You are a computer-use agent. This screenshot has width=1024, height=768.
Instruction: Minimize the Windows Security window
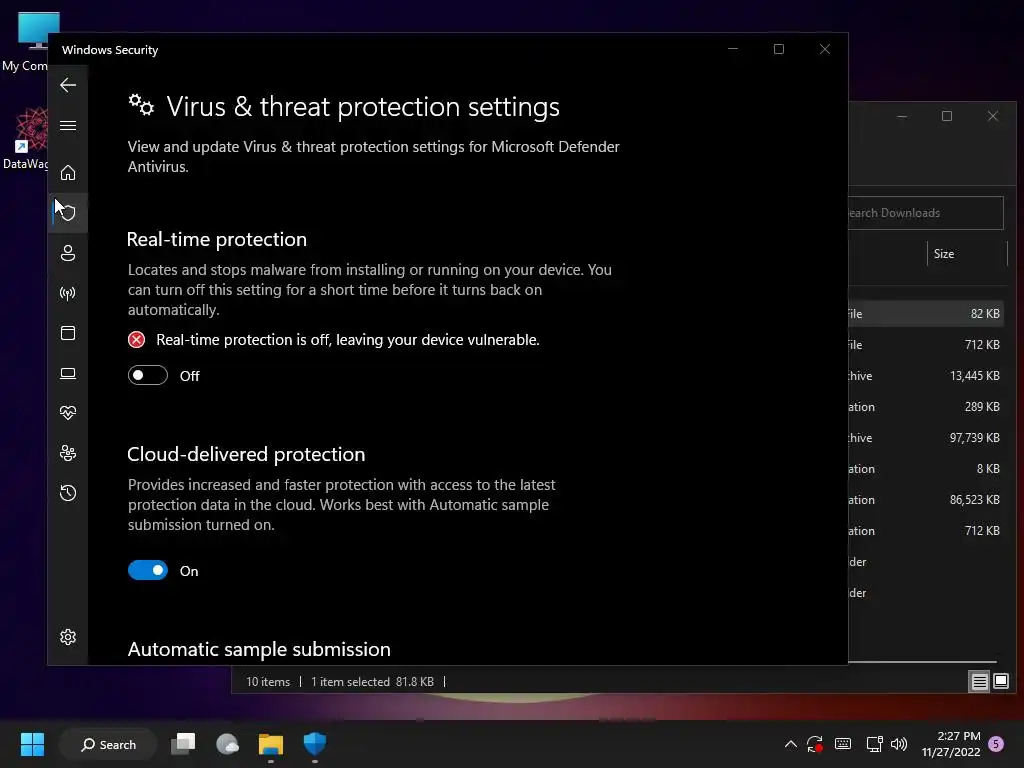click(733, 49)
